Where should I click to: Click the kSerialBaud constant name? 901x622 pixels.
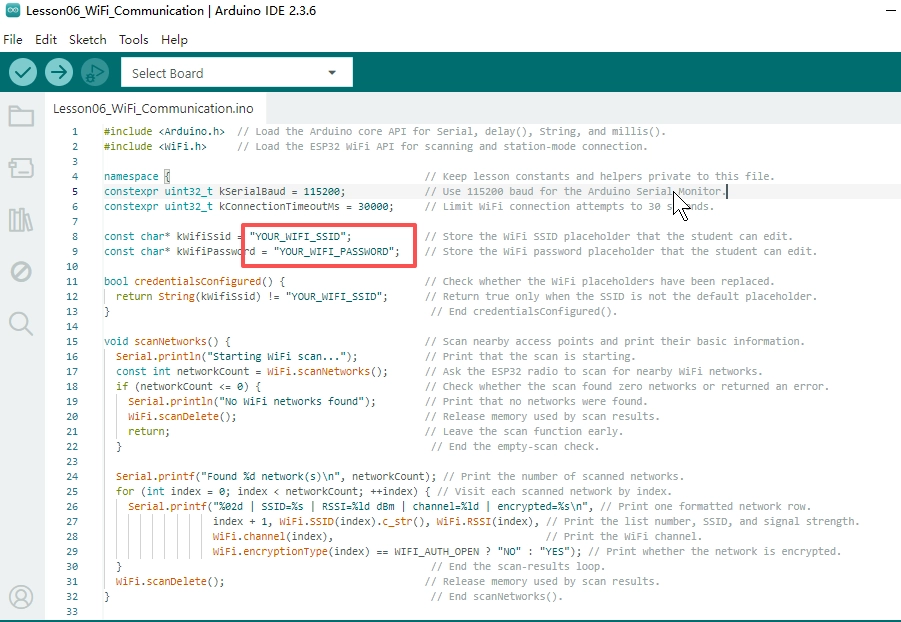[252, 191]
